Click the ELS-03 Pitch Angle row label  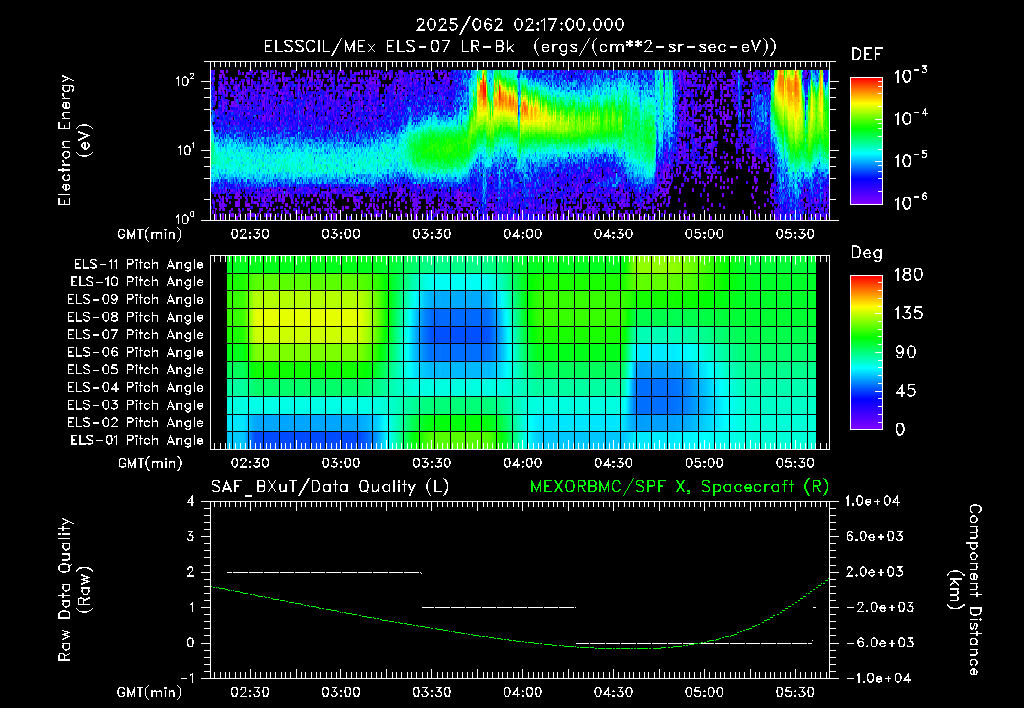(x=135, y=405)
